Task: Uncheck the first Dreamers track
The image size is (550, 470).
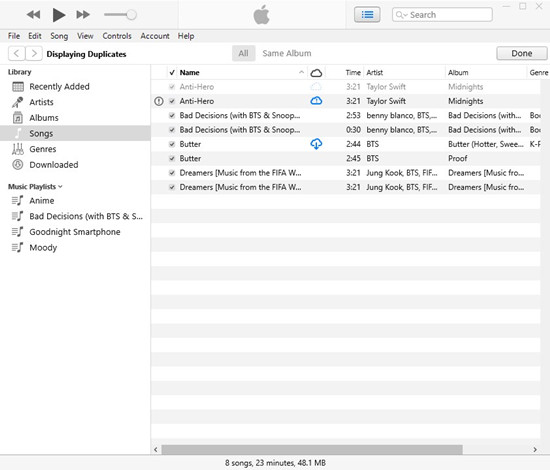Action: click(x=172, y=173)
